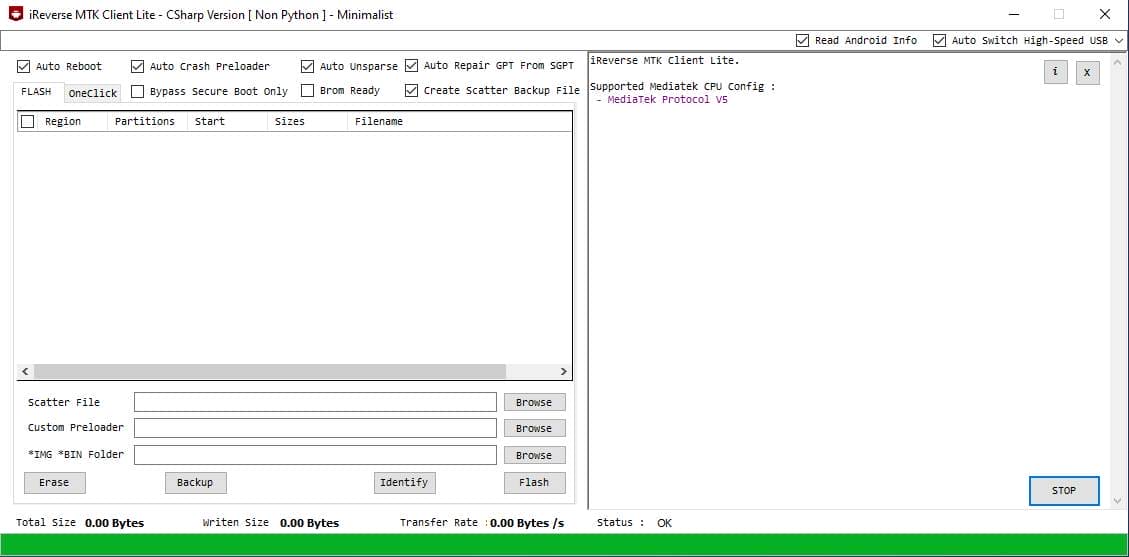Check the select-all box in partition table header
Screen dimensions: 1129x557
(x=27, y=122)
